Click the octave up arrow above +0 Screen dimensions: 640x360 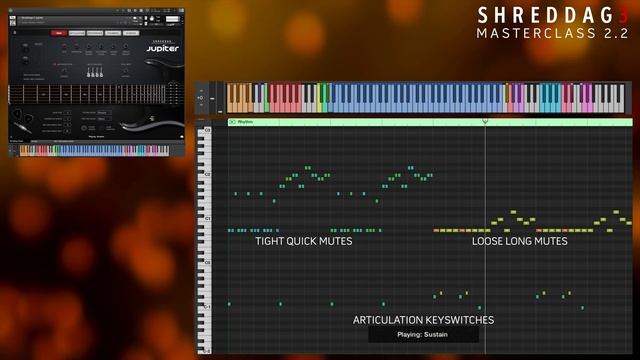point(201,91)
